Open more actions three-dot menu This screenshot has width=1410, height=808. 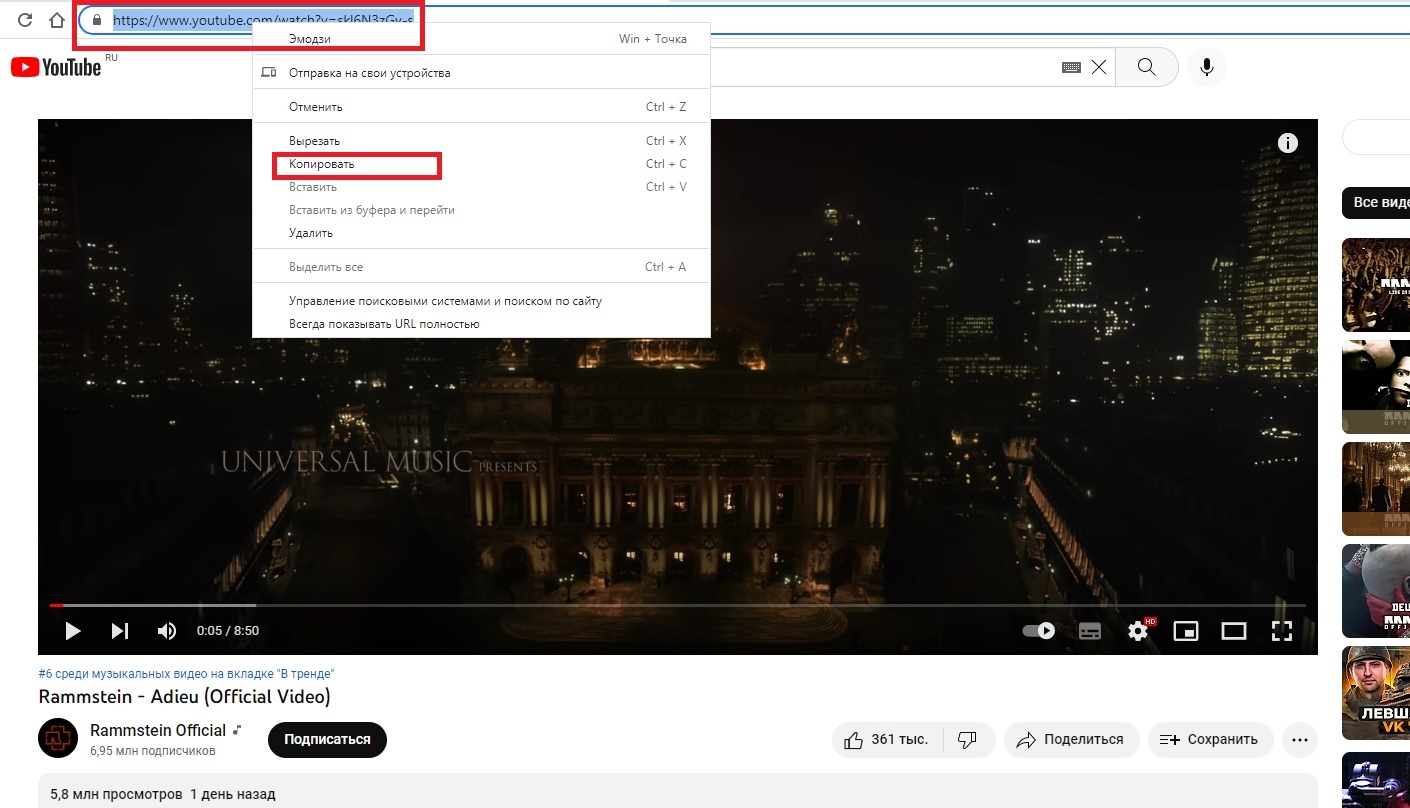(1300, 740)
